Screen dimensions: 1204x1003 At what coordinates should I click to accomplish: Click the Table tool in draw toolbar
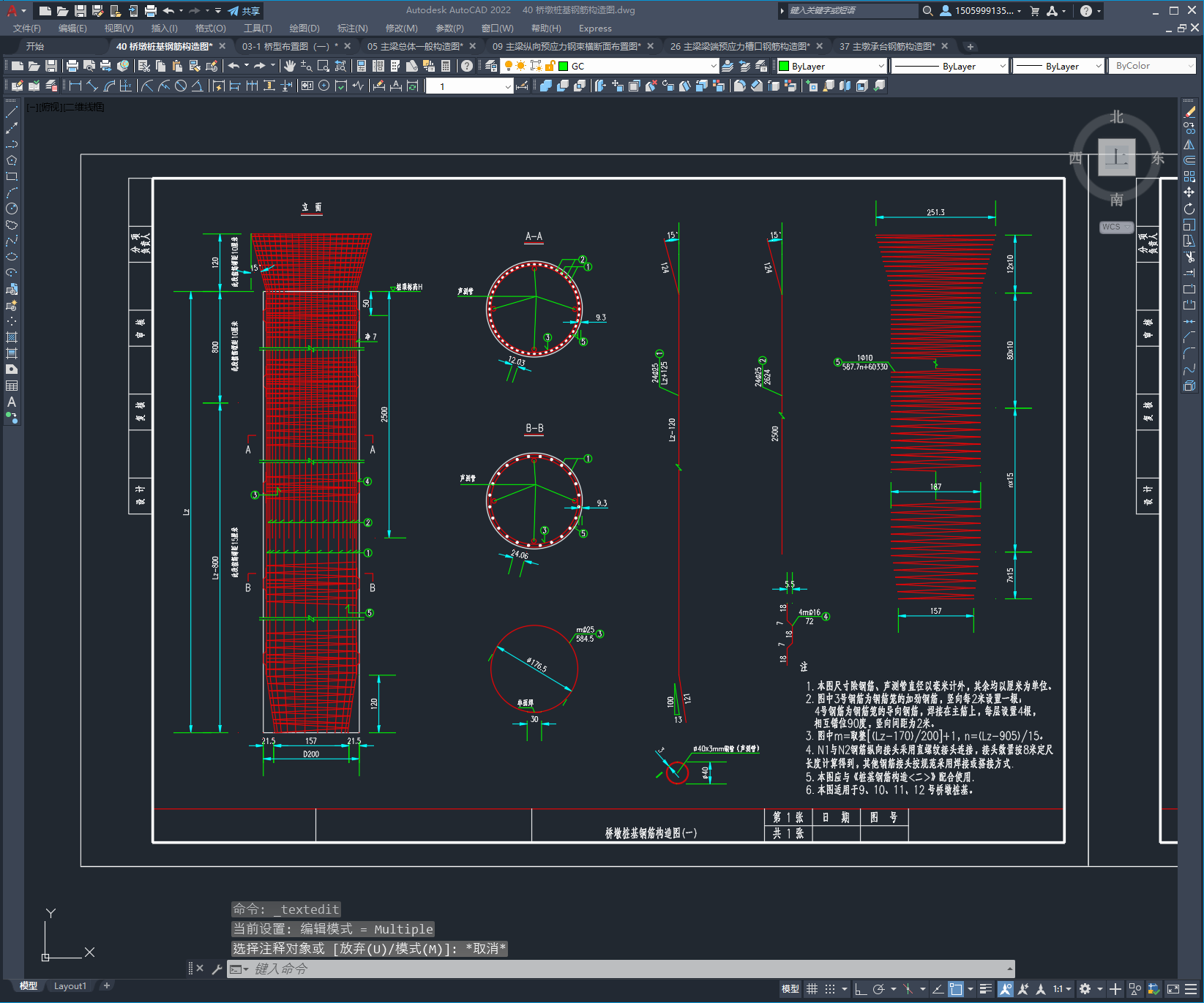click(12, 386)
